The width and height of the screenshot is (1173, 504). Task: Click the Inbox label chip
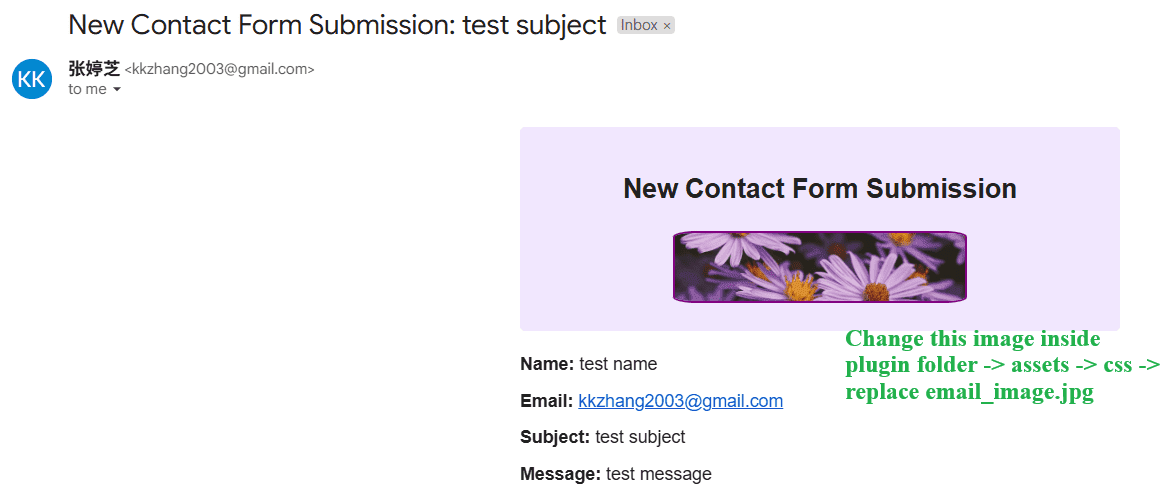pos(638,26)
